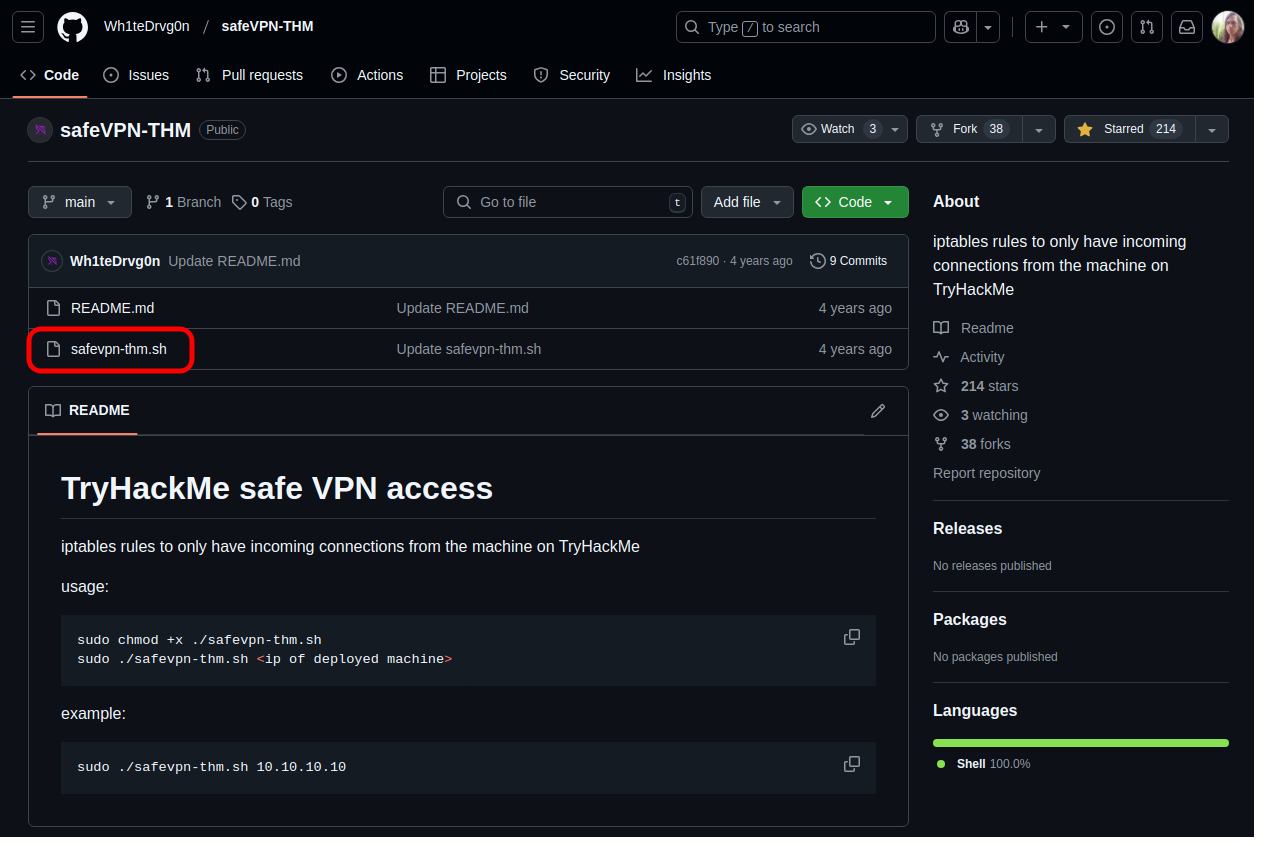Select the README tab in file viewer
This screenshot has height=846, width=1268.
tap(88, 410)
